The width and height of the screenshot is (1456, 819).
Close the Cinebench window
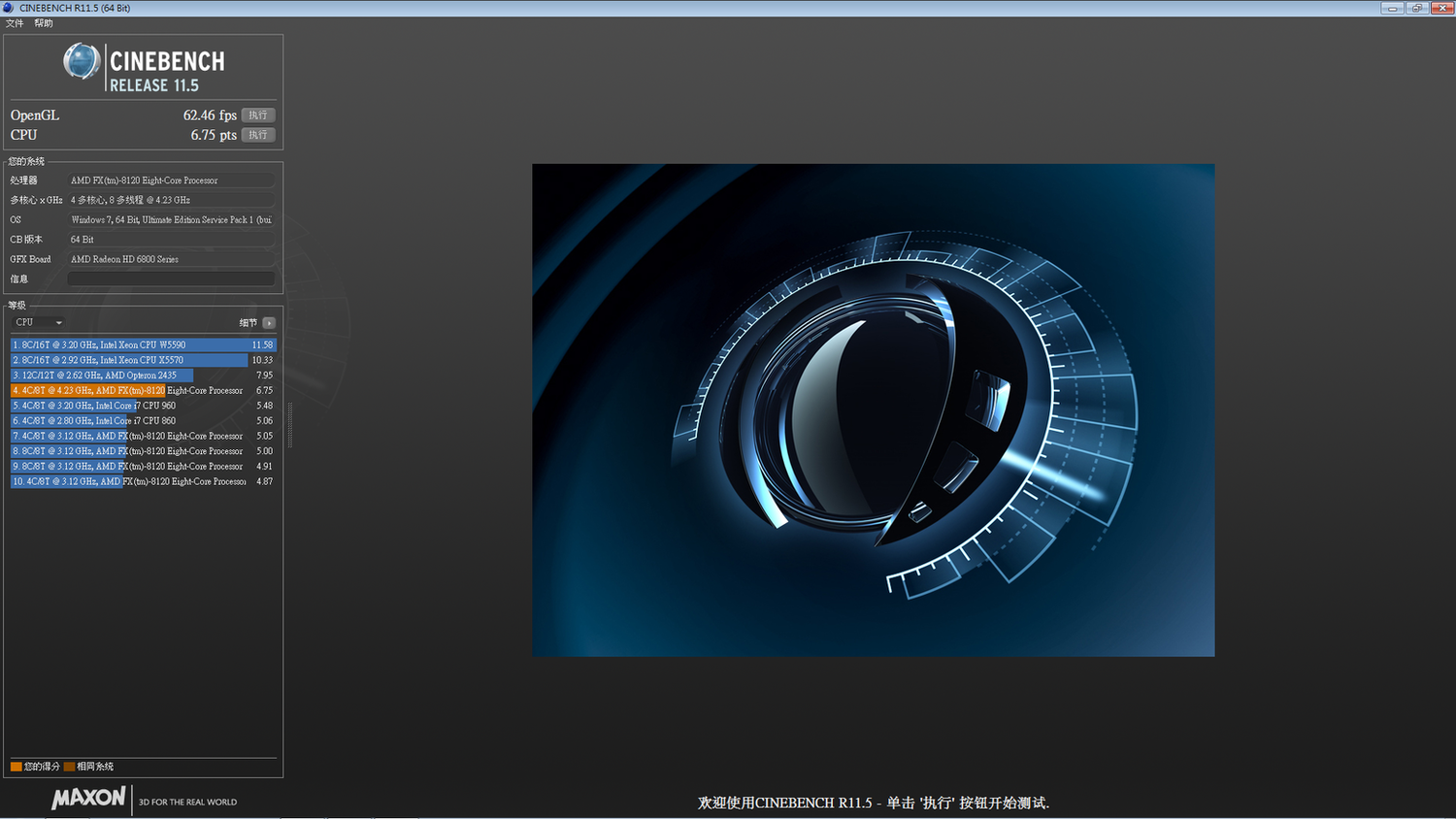click(x=1441, y=8)
